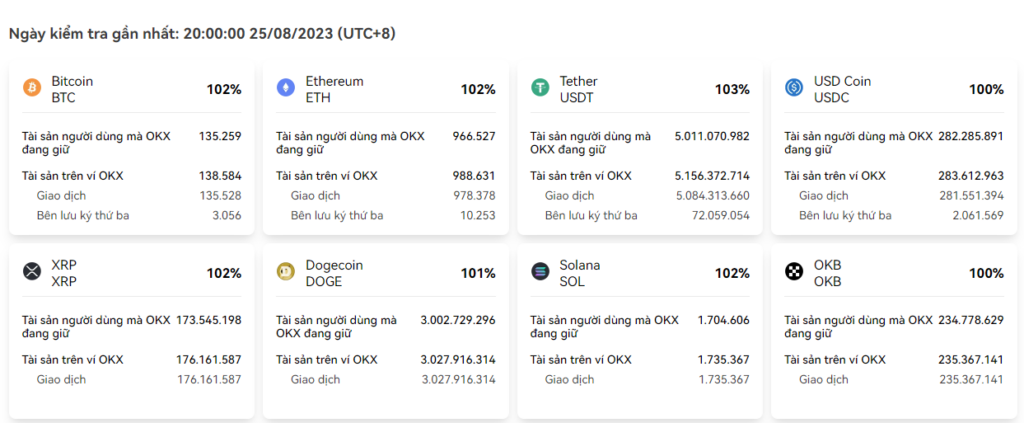Select the Bitcoin BTC card title
Screen dimensions: 1024x423
click(x=72, y=89)
